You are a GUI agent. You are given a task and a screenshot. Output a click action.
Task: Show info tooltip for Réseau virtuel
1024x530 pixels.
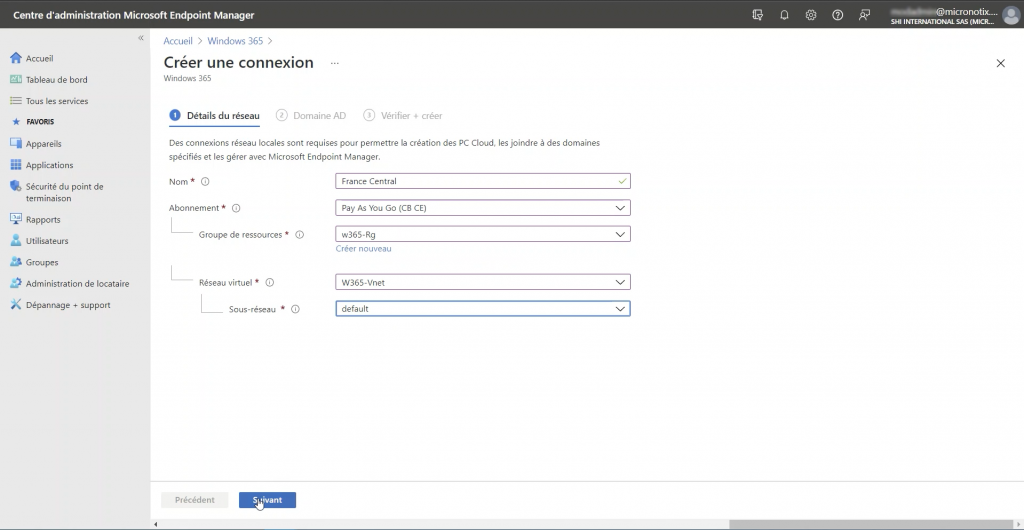270,283
